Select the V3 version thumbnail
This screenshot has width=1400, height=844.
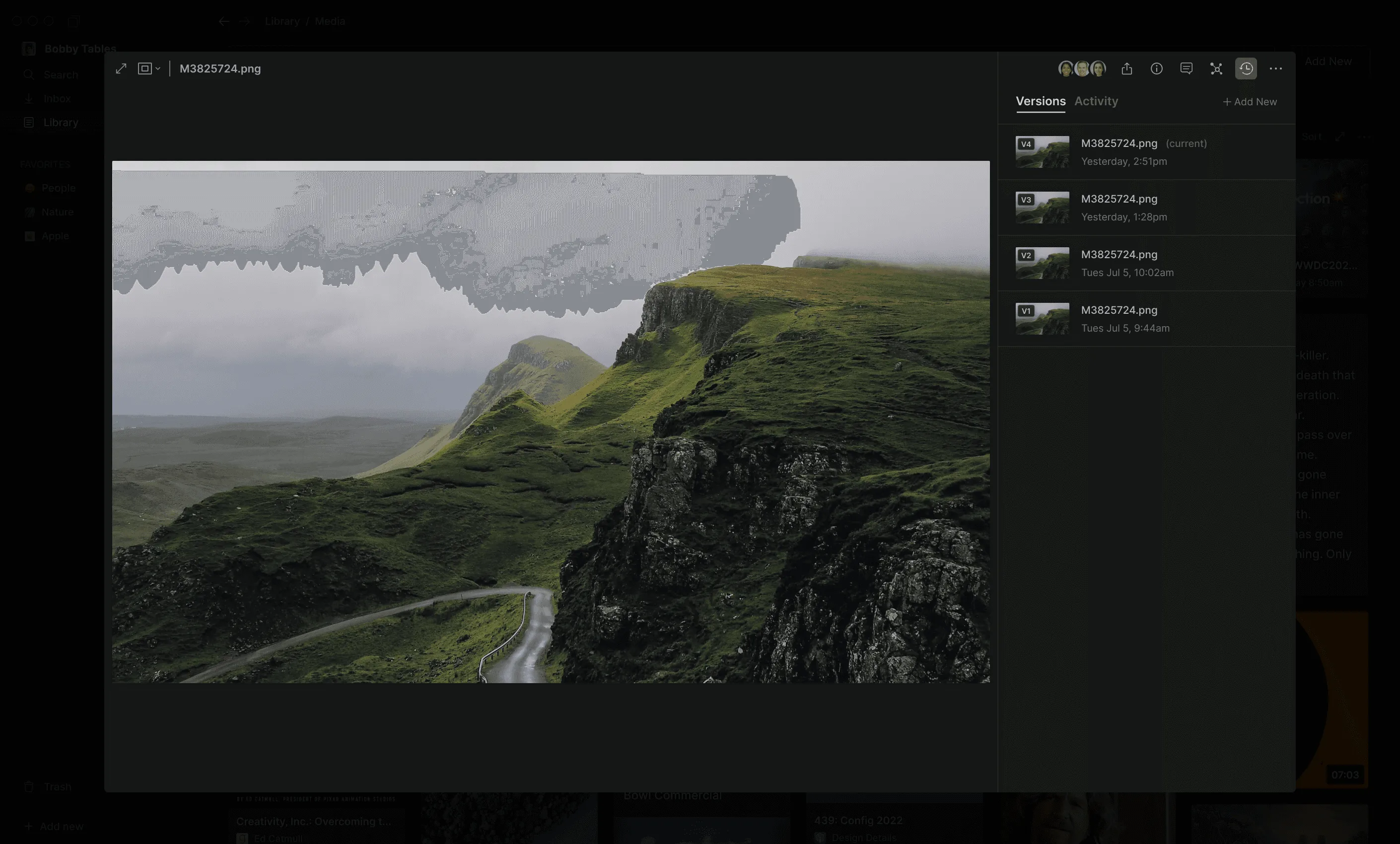1042,208
